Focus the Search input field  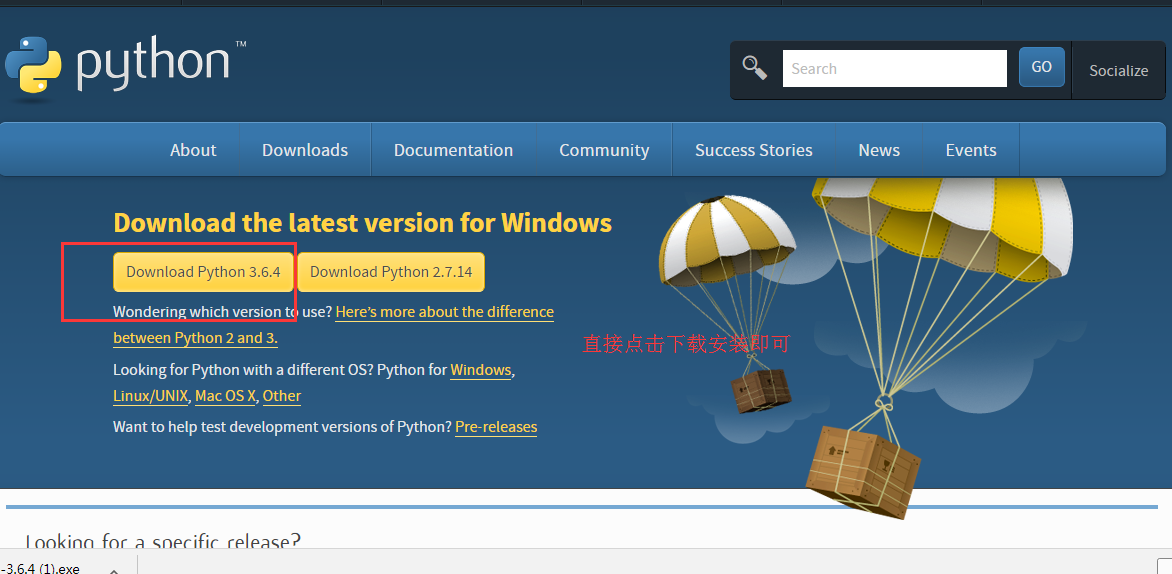click(x=894, y=69)
